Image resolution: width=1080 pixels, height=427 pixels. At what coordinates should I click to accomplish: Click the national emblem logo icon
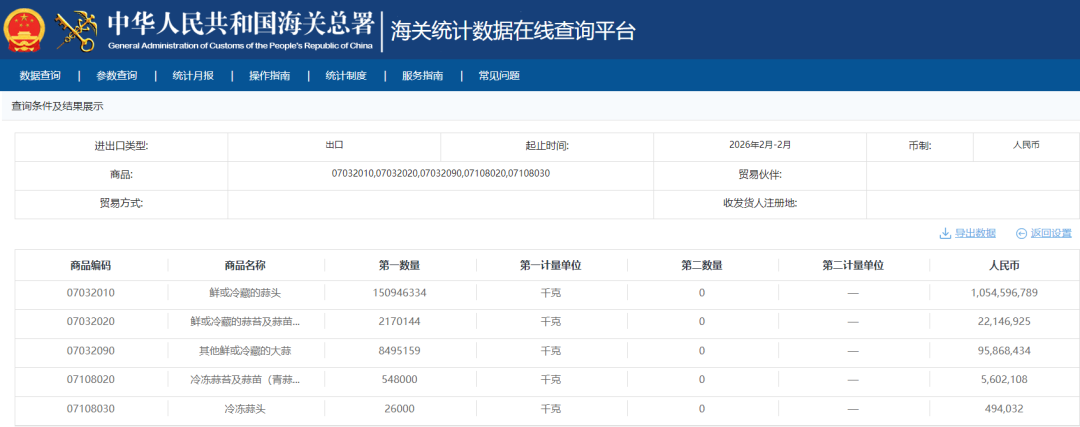pyautogui.click(x=25, y=30)
